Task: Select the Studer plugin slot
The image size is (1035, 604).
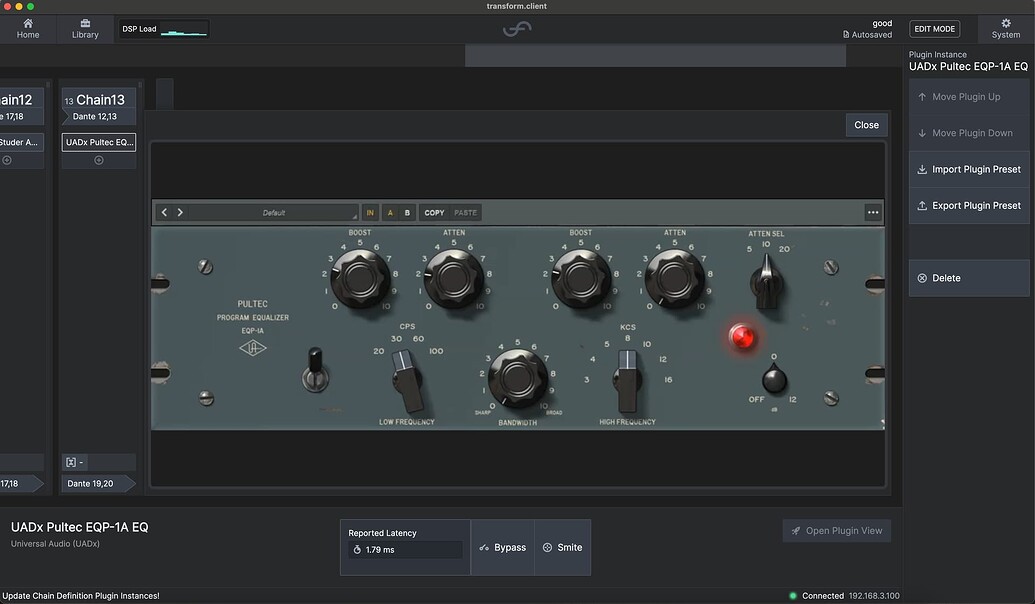Action: (21, 142)
